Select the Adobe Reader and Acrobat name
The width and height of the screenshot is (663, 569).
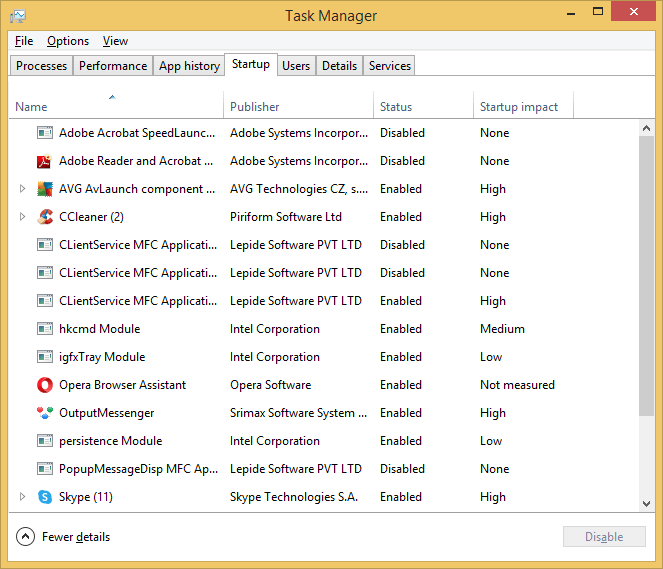click(136, 161)
